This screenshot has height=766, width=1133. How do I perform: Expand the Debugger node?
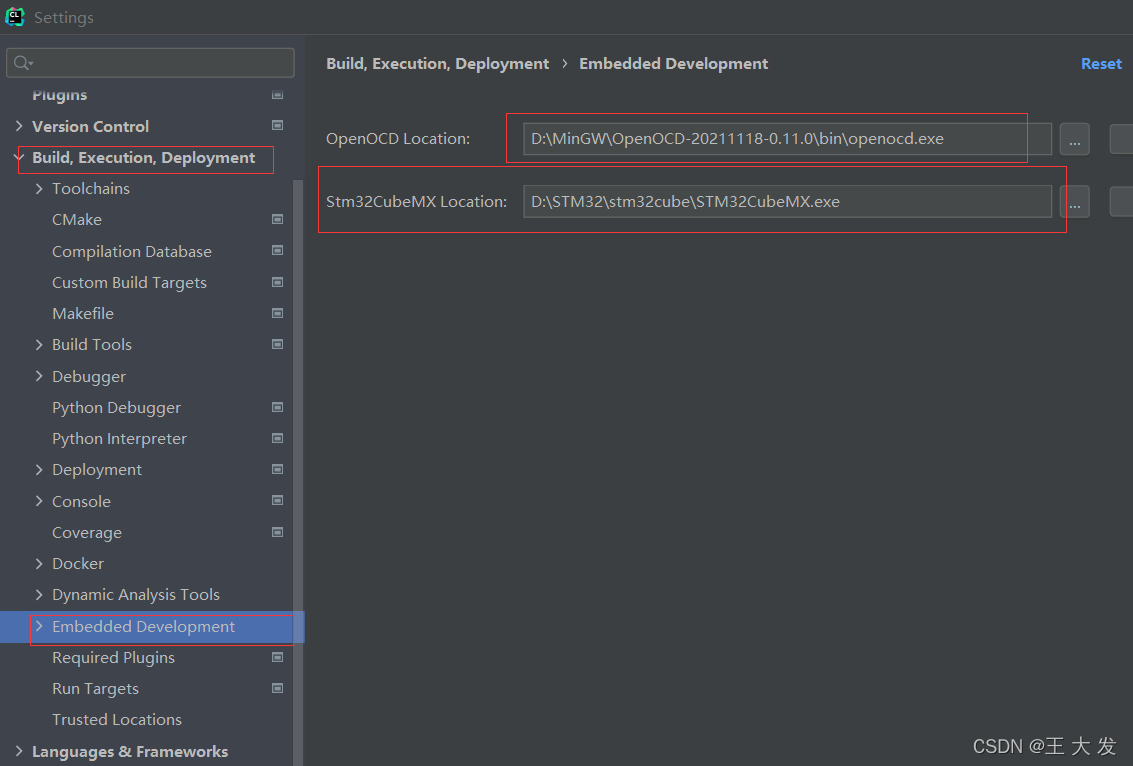click(39, 376)
